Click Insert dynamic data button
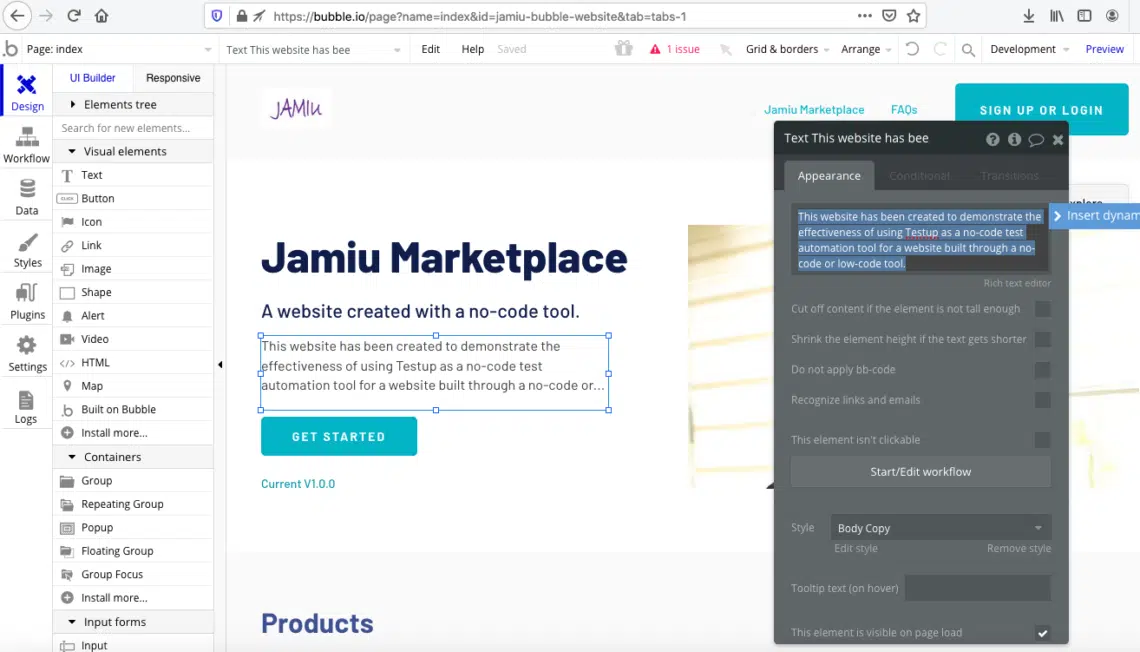Image resolution: width=1140 pixels, height=652 pixels. coord(1095,216)
